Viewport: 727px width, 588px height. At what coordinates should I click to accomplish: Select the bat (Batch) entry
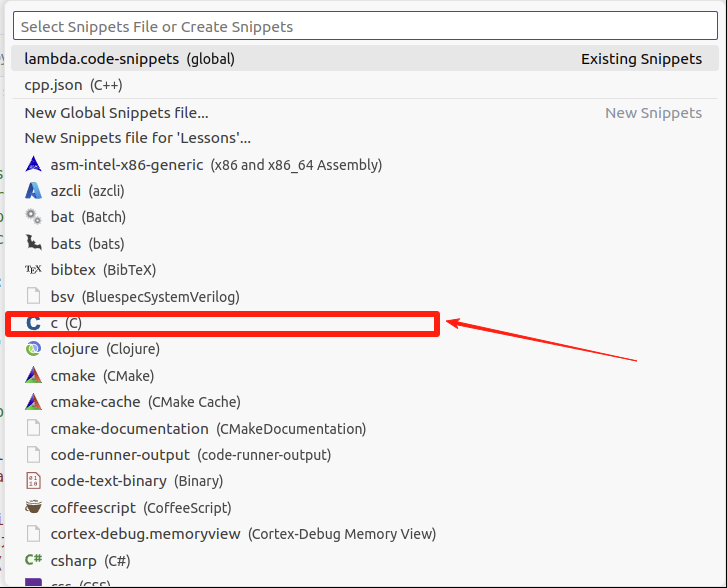tap(365, 217)
